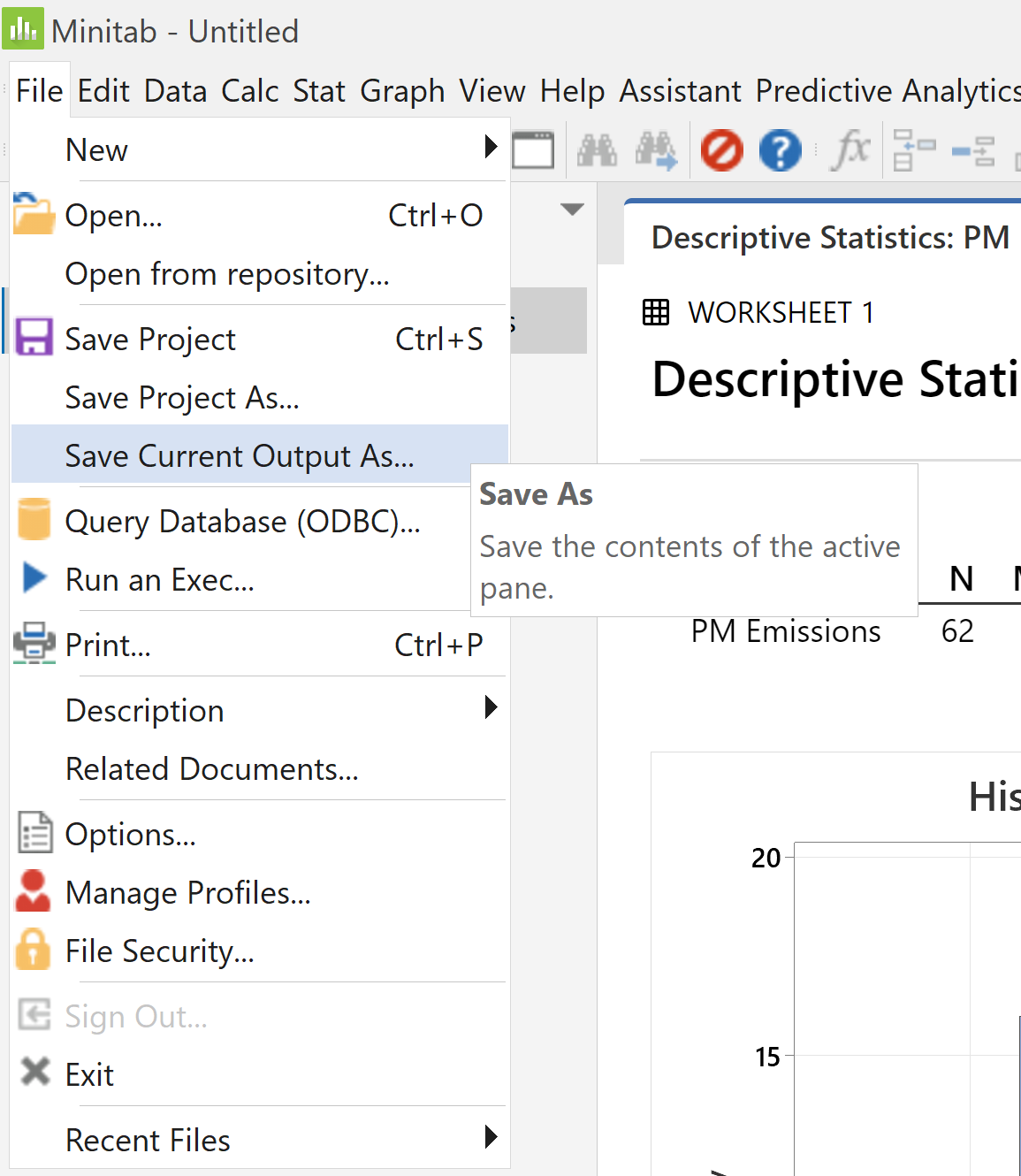Image resolution: width=1021 pixels, height=1176 pixels.
Task: Open the Edit menu
Action: [103, 90]
